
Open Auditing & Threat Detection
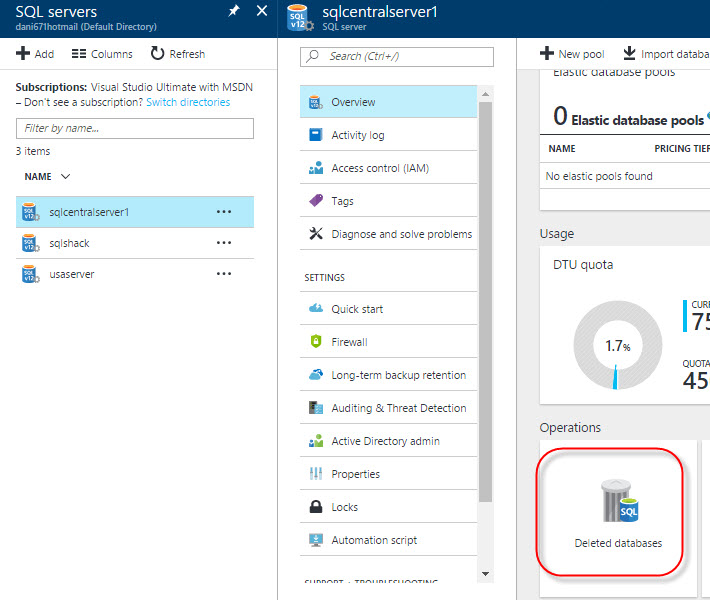[x=389, y=408]
